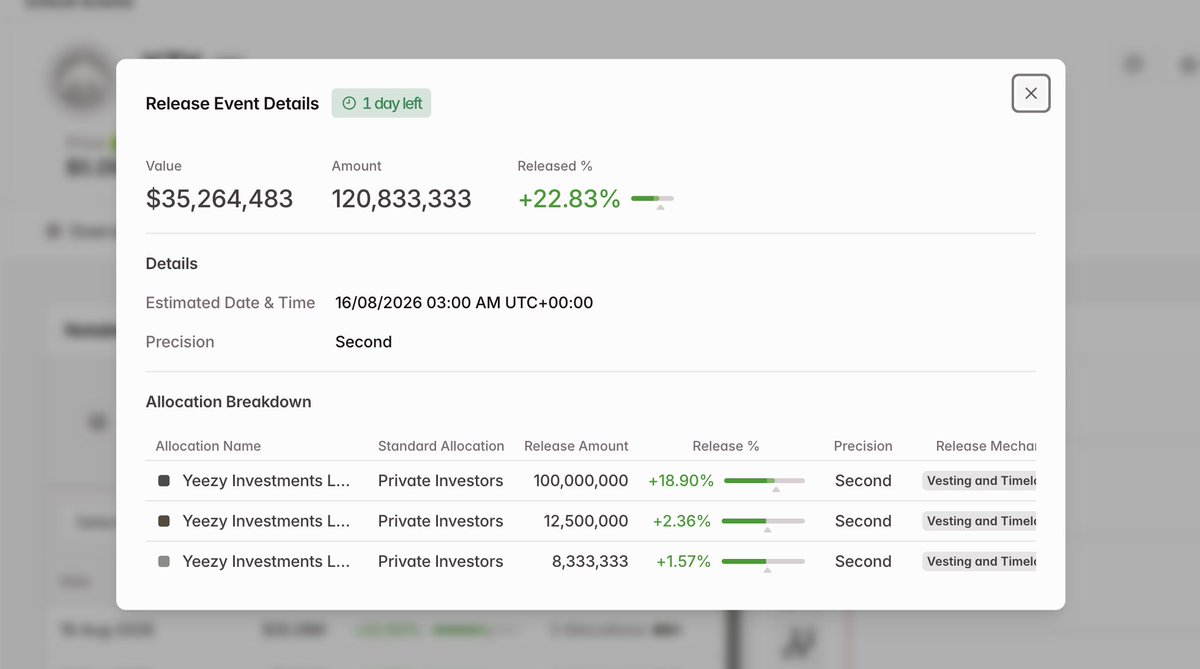Screen dimensions: 1200x669
Task: Click the 'Precision' column header in the table
Action: (863, 446)
